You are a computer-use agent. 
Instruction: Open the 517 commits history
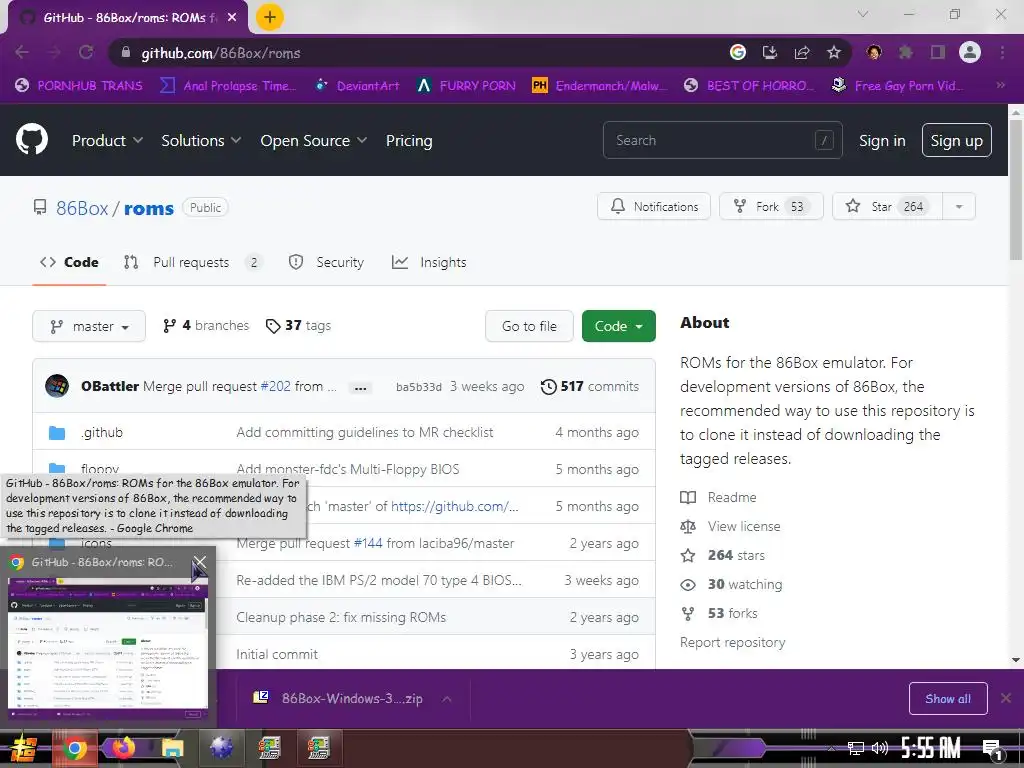coord(590,386)
